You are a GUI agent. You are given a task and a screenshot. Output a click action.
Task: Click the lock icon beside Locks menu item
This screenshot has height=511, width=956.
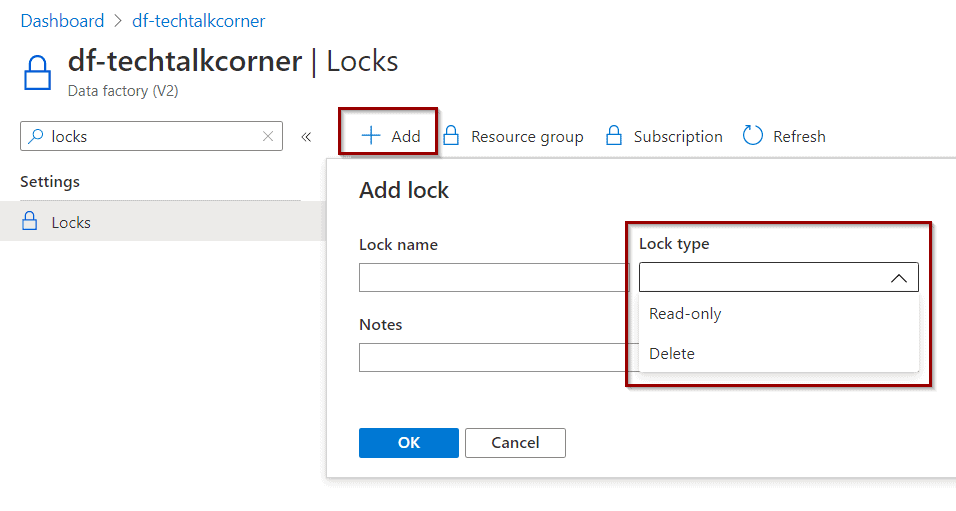coord(30,221)
